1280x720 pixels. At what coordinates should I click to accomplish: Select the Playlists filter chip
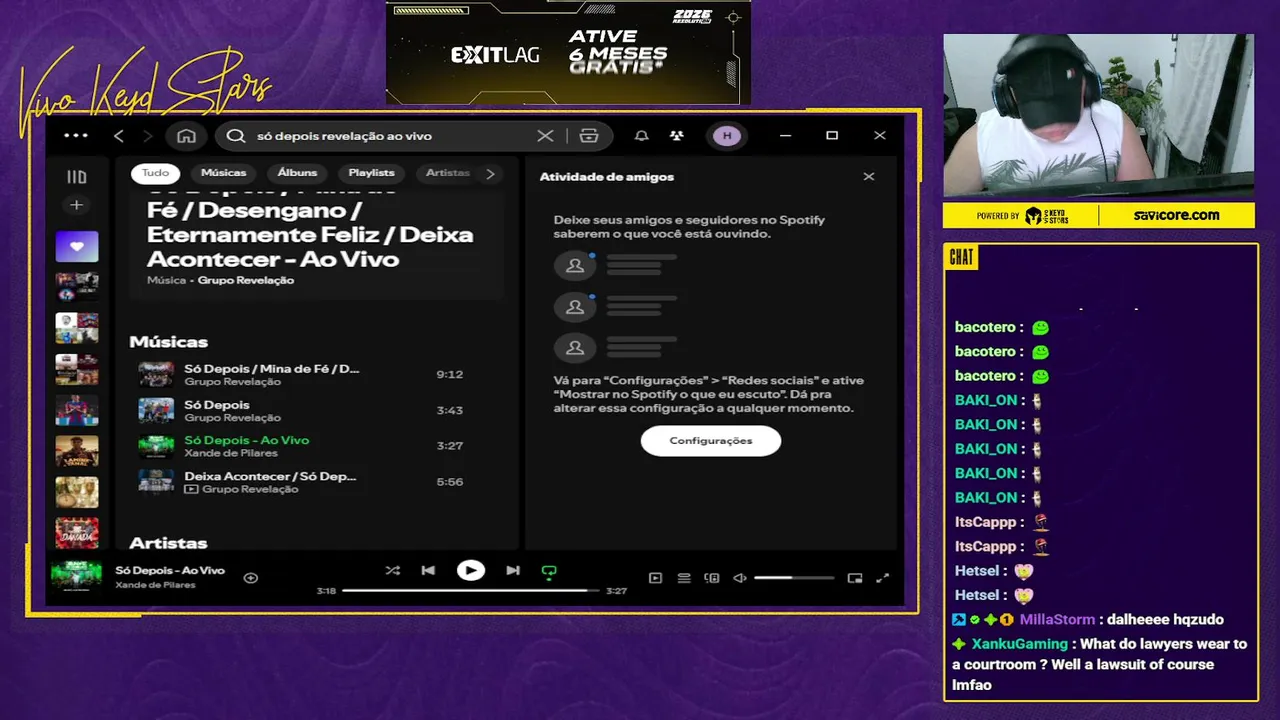coord(371,173)
